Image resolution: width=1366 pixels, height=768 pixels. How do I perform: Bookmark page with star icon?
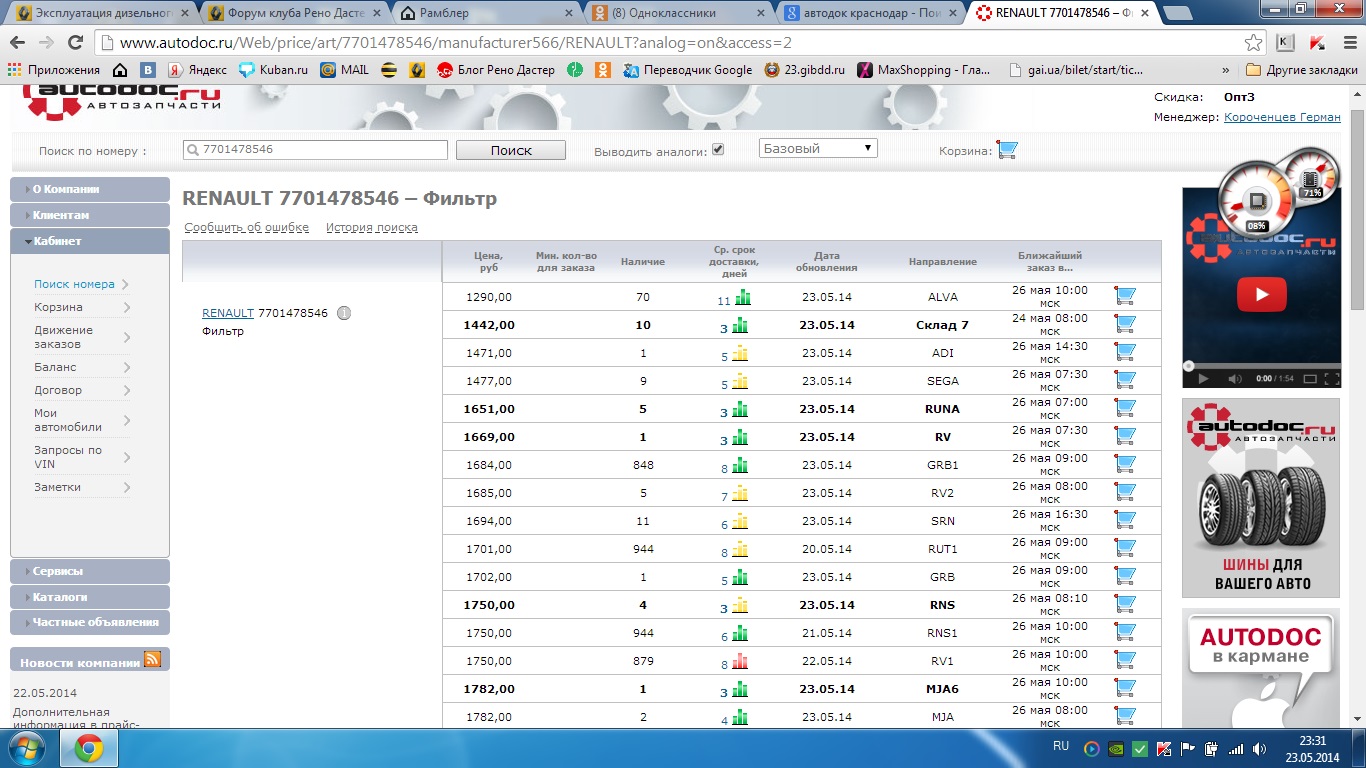[x=1253, y=43]
